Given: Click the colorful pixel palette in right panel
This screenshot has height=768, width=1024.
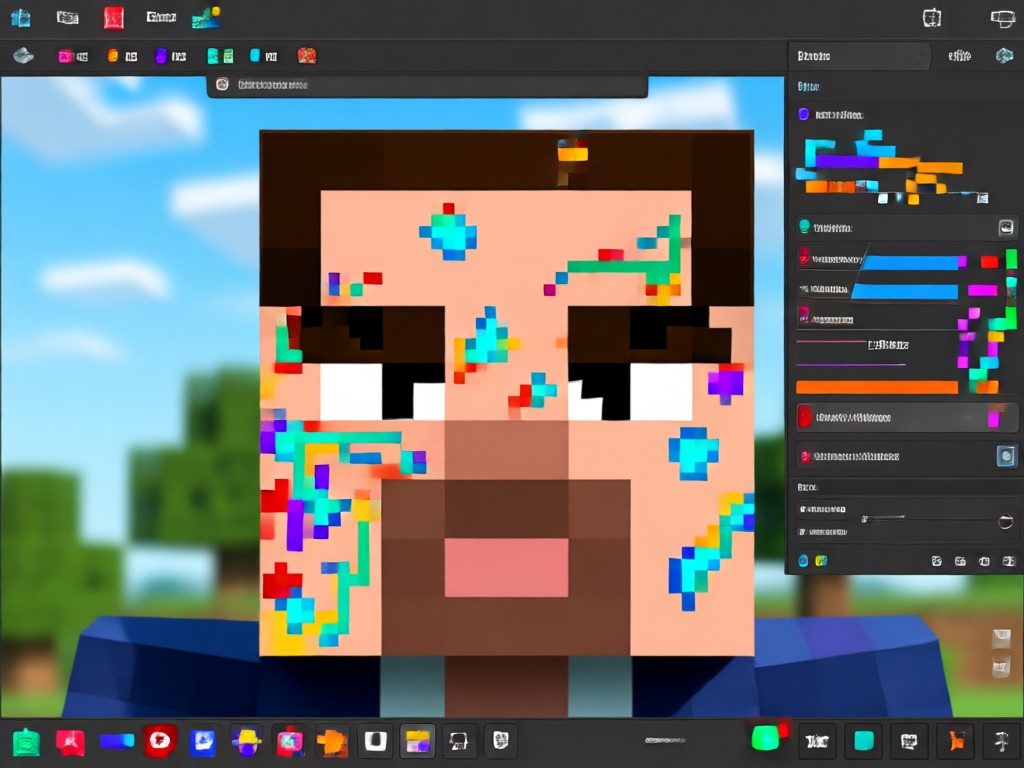Looking at the screenshot, I should (891, 167).
